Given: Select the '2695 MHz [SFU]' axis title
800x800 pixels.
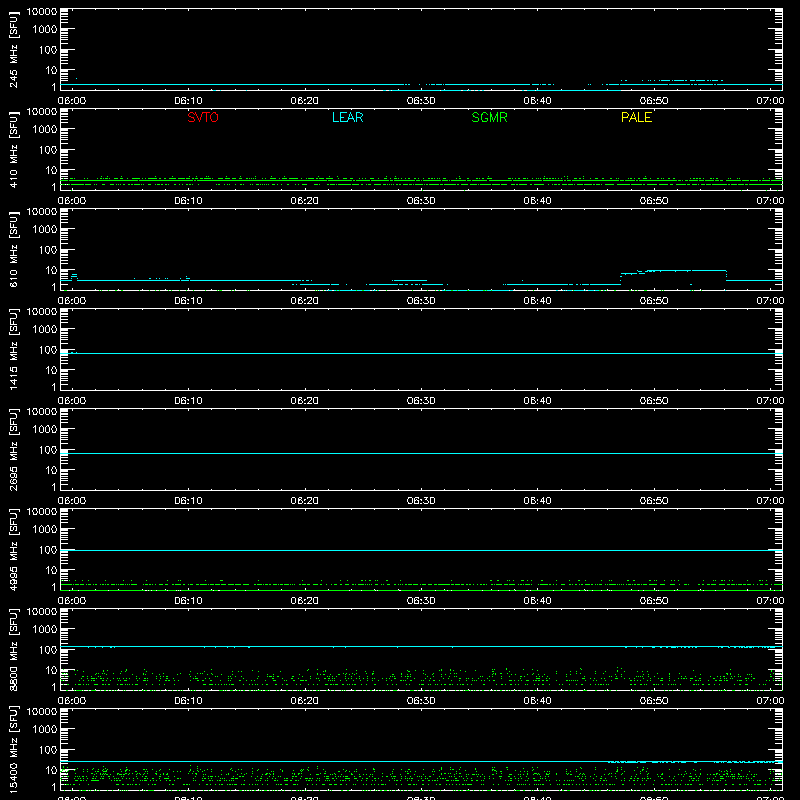Looking at the screenshot, I should tap(14, 449).
